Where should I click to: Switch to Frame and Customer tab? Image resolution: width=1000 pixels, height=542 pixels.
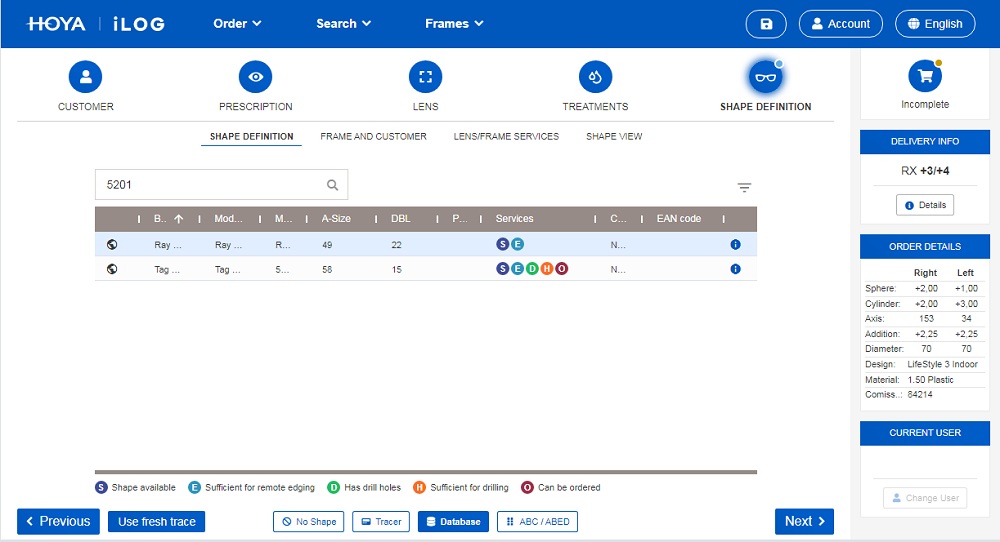[x=373, y=136]
